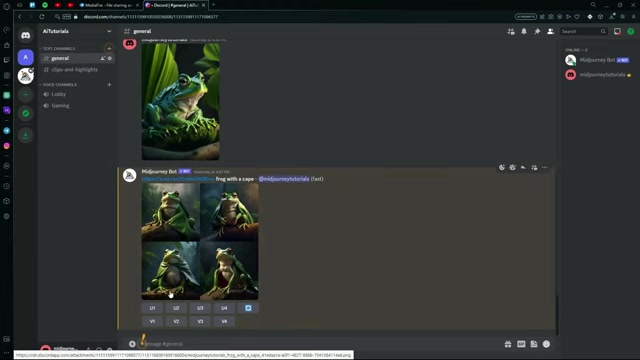
Task: Close the MediaFire browser tab
Action: click(138, 5)
